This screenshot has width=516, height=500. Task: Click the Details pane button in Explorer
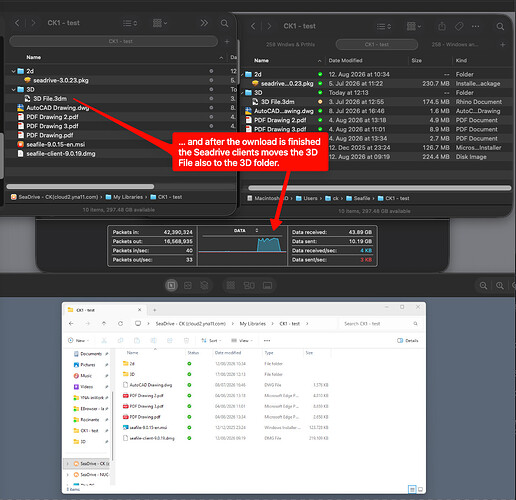[x=408, y=340]
